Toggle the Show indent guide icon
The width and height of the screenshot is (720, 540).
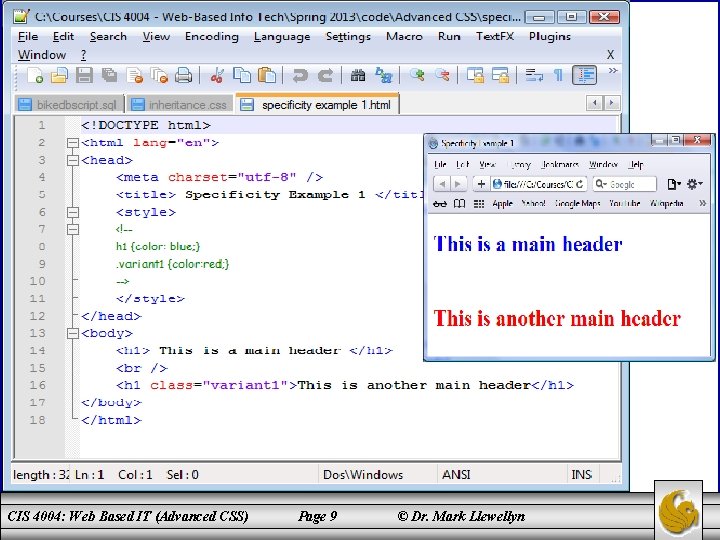pos(585,75)
